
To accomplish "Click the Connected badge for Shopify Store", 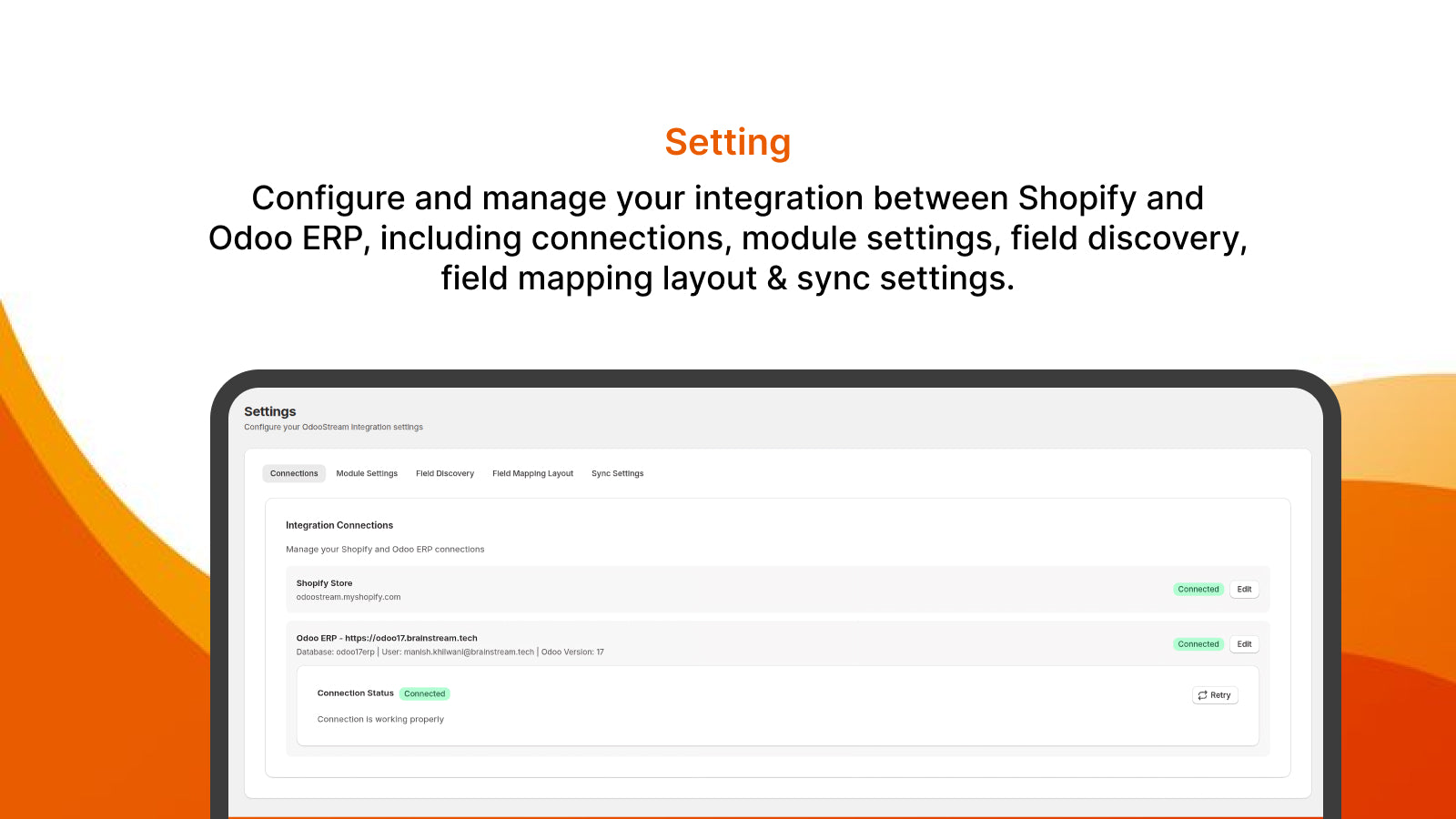I will click(x=1198, y=589).
